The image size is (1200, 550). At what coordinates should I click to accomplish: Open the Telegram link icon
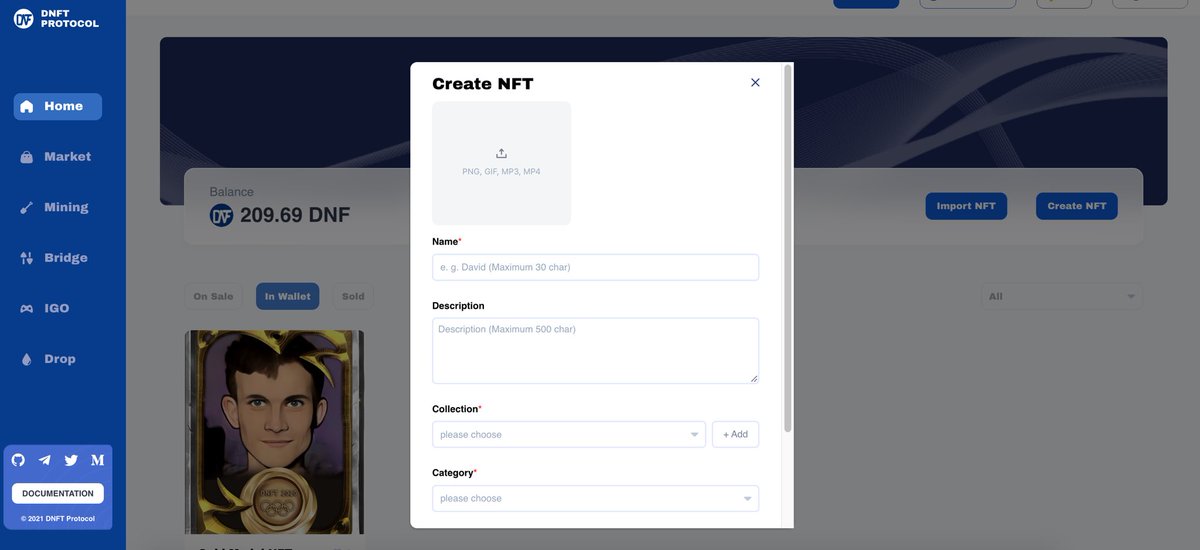[x=45, y=460]
